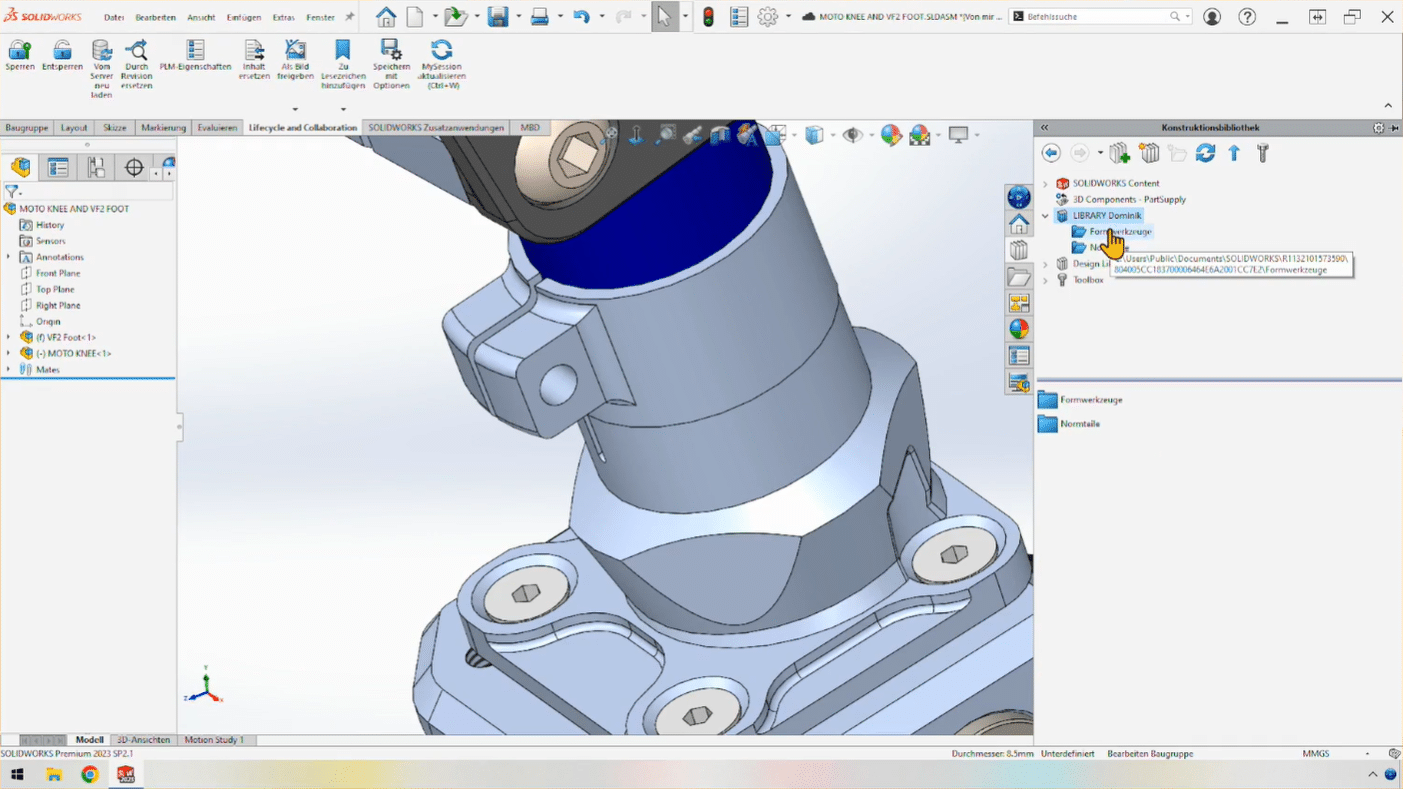Pin the Konstruktionsbibliothek panel open

(1393, 128)
